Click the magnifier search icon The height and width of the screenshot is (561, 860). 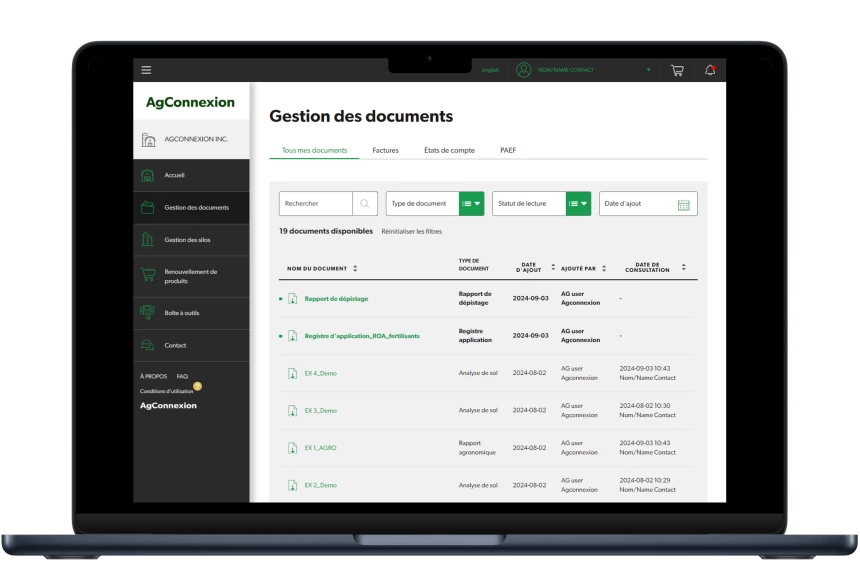pos(366,204)
